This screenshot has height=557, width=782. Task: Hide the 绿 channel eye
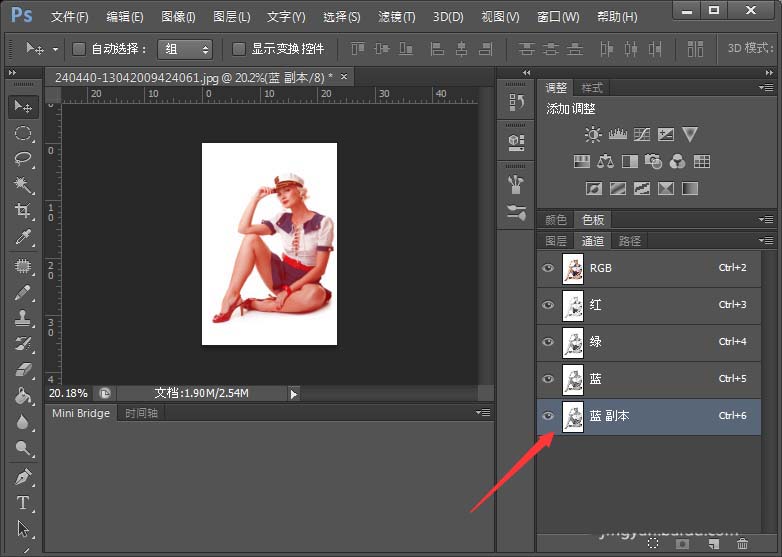[548, 342]
